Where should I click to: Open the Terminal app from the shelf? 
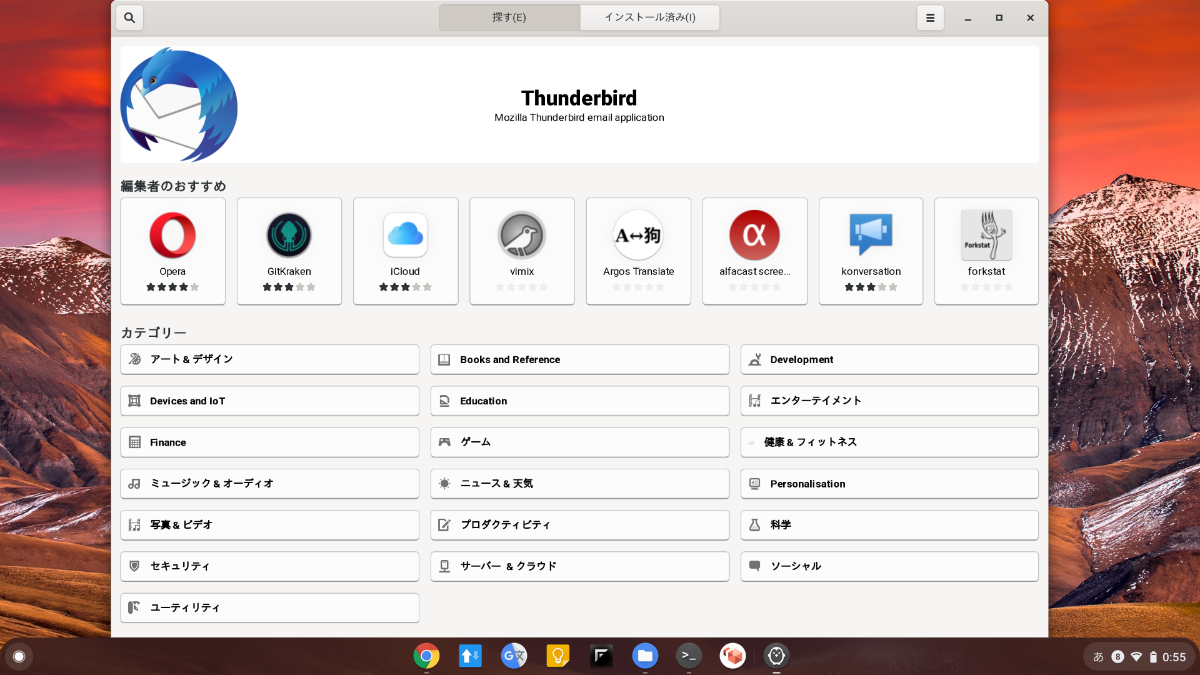tap(689, 656)
